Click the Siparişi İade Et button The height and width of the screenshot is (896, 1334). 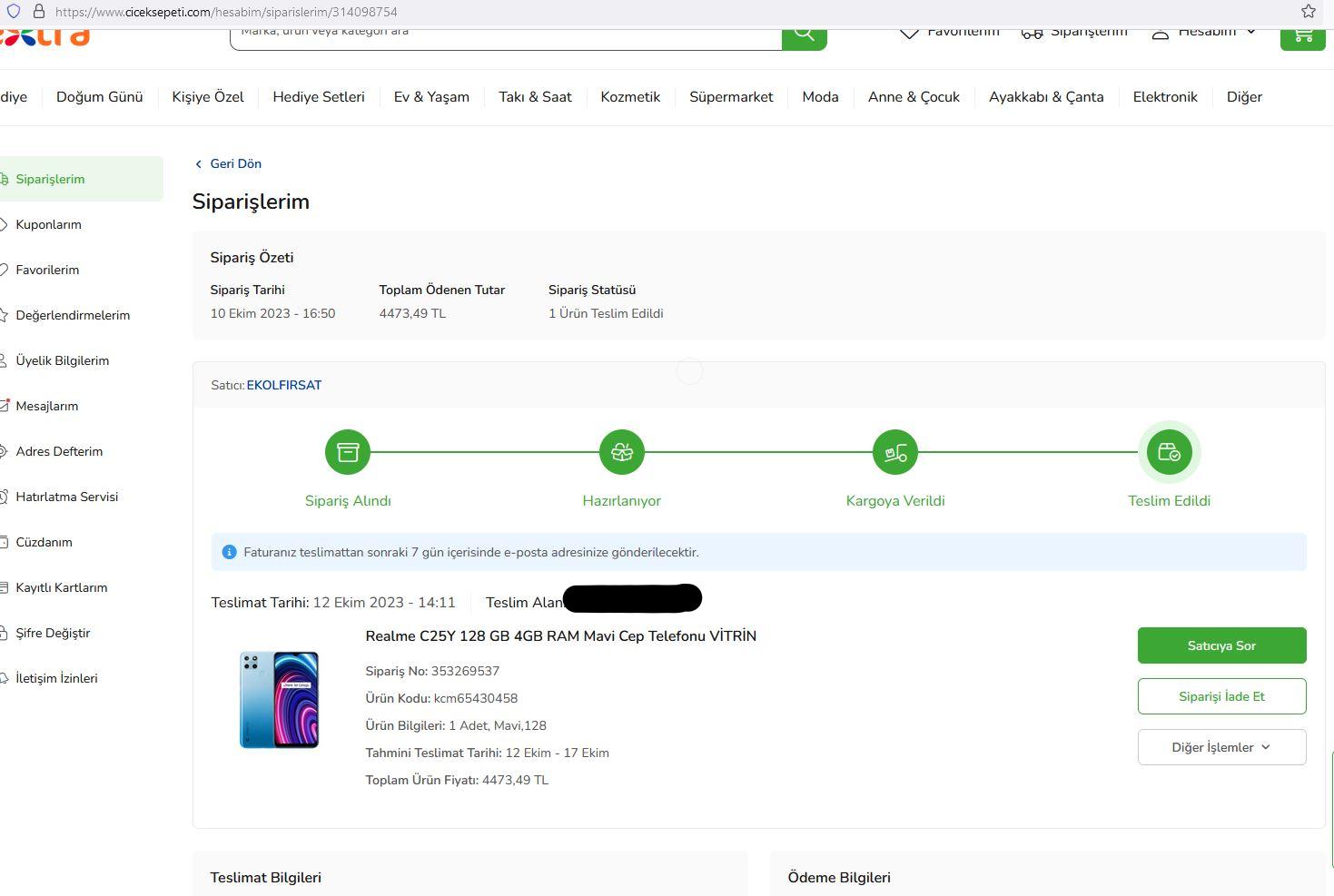pyautogui.click(x=1221, y=696)
